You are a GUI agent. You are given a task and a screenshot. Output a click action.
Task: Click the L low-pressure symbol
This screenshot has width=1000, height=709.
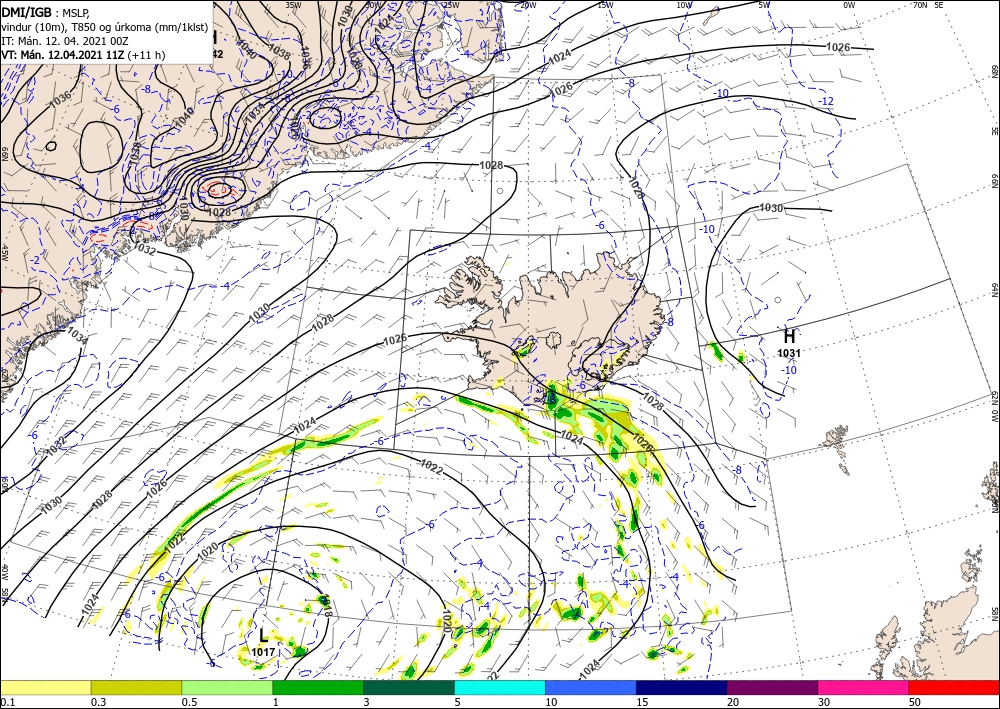[x=263, y=635]
